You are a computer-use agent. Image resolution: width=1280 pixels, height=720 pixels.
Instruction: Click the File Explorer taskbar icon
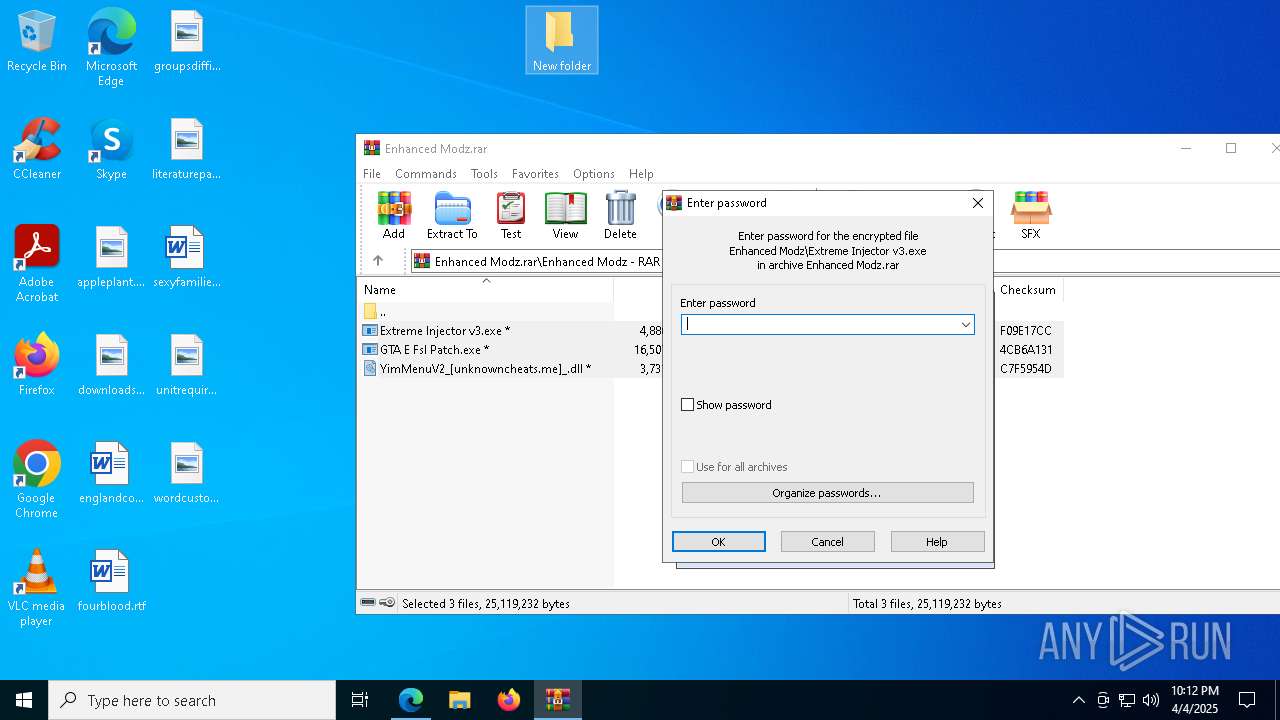click(x=459, y=700)
